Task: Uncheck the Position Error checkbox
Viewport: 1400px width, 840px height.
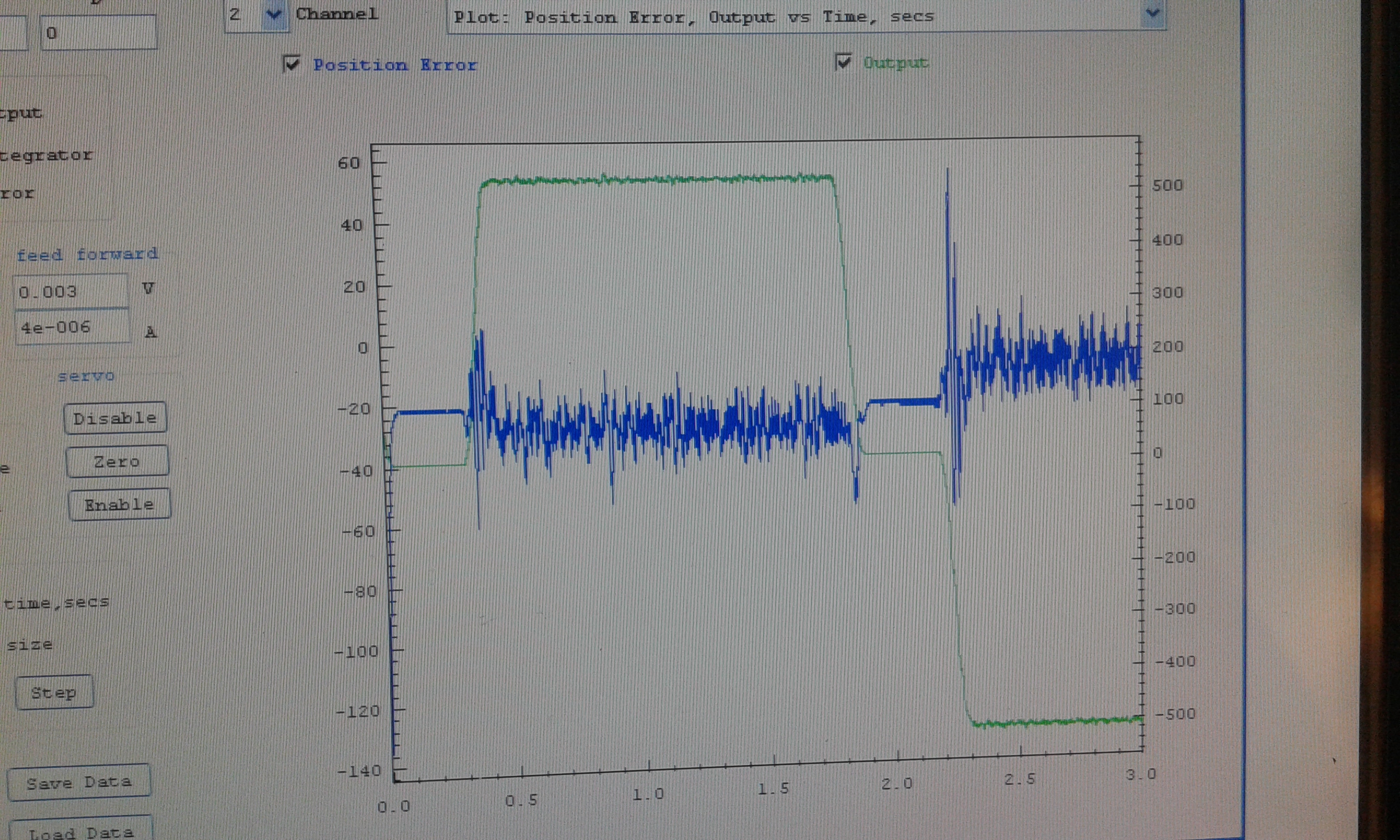Action: tap(291, 64)
